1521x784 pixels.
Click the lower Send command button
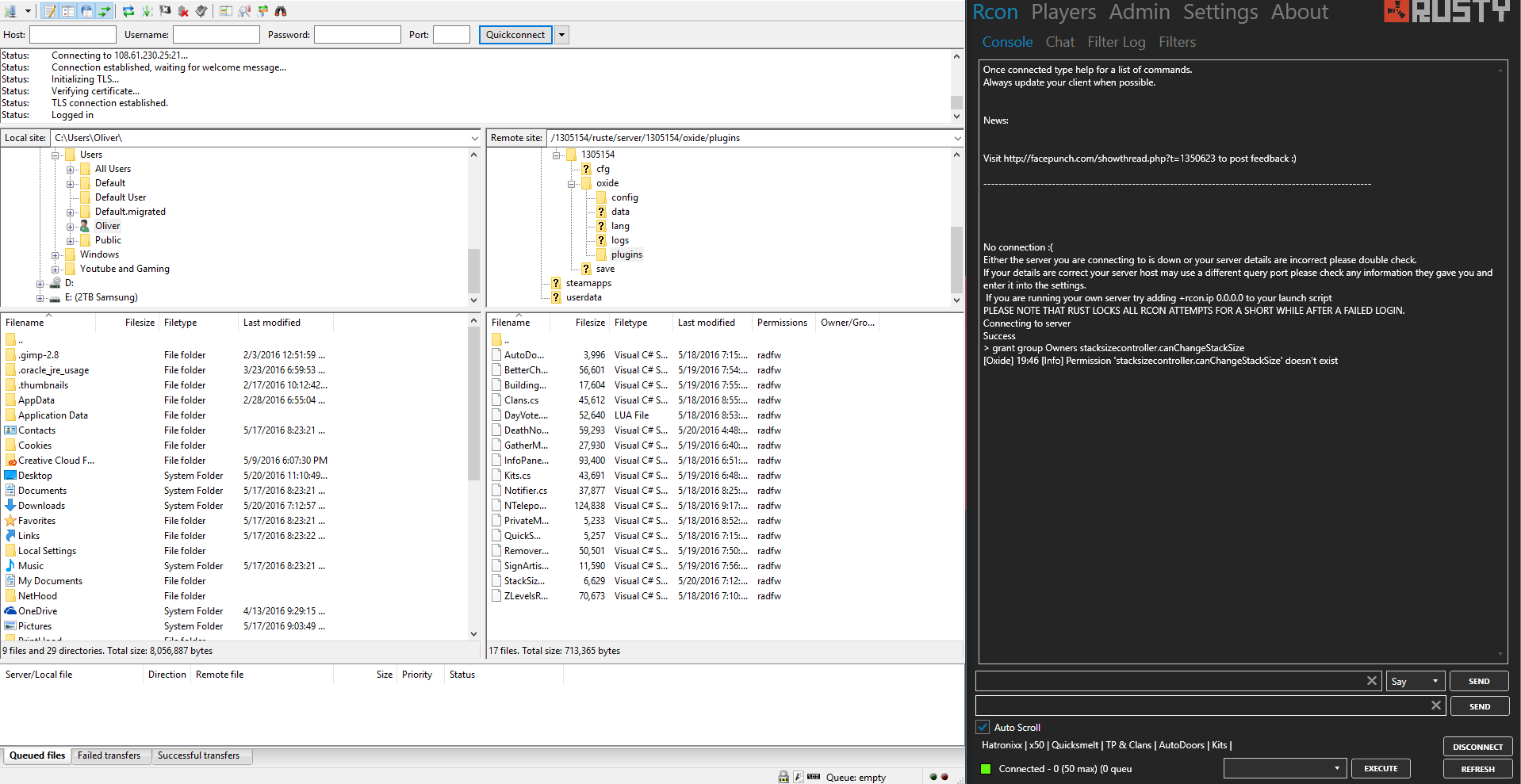click(x=1480, y=706)
